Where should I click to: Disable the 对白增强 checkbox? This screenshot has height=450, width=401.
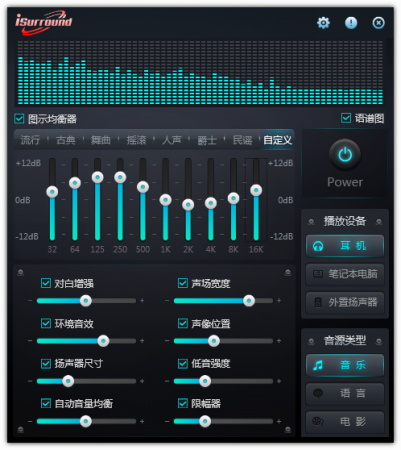point(46,283)
